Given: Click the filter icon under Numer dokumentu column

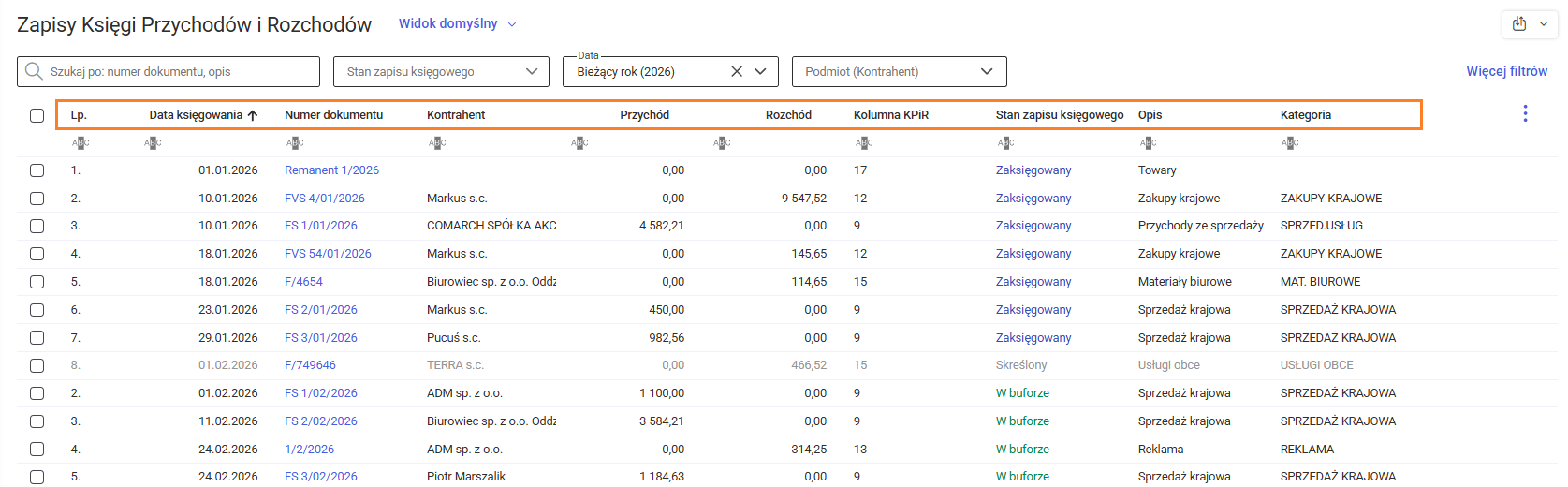Looking at the screenshot, I should point(295,143).
